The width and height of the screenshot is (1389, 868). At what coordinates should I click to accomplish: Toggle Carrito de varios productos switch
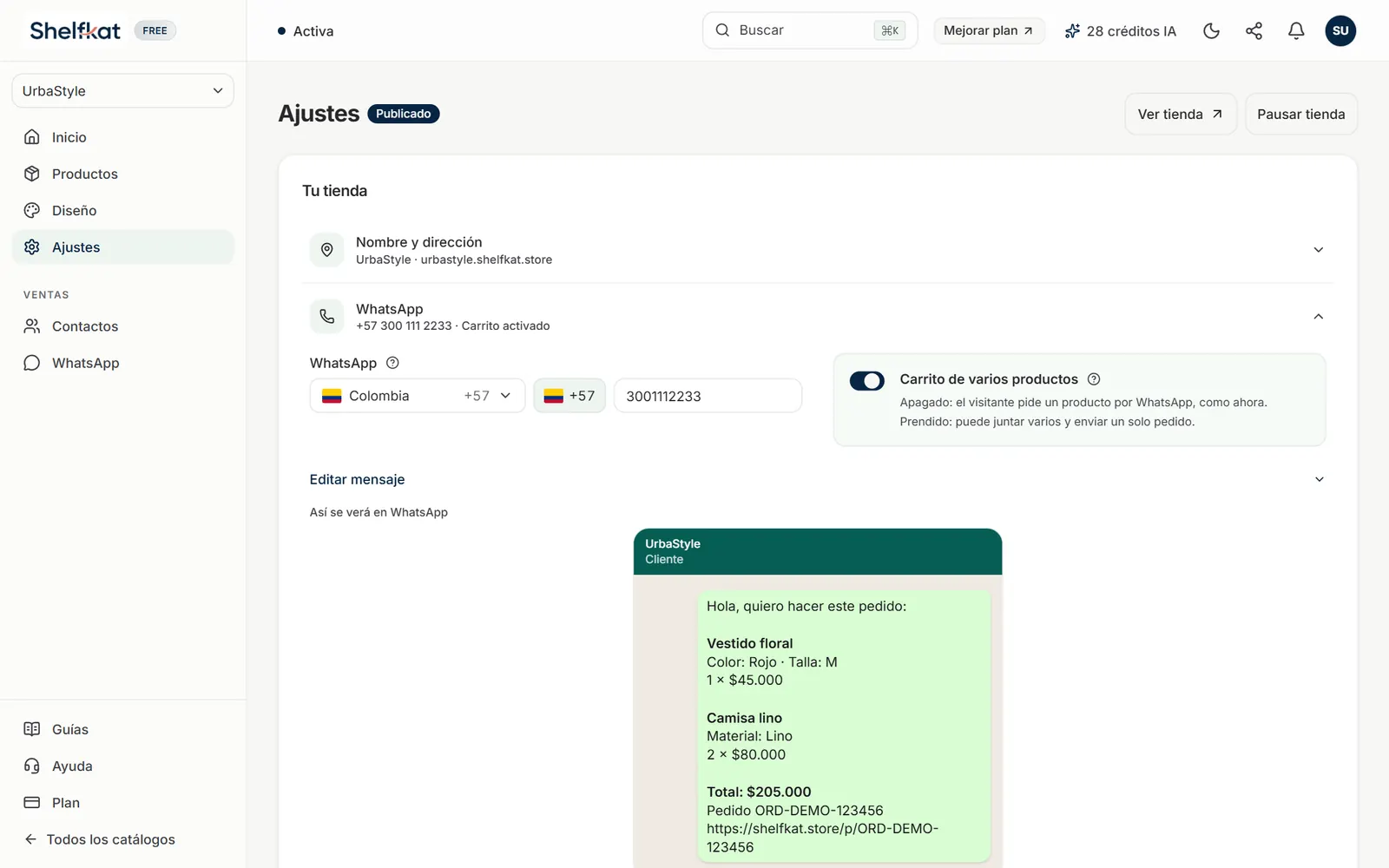tap(866, 381)
